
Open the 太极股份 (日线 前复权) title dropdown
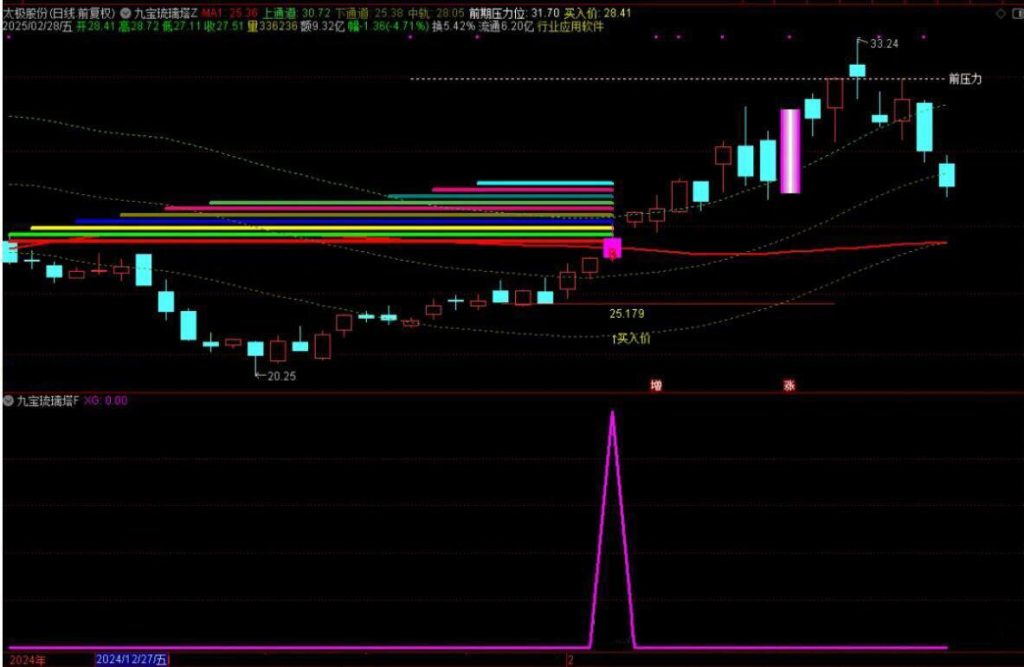[x=58, y=13]
